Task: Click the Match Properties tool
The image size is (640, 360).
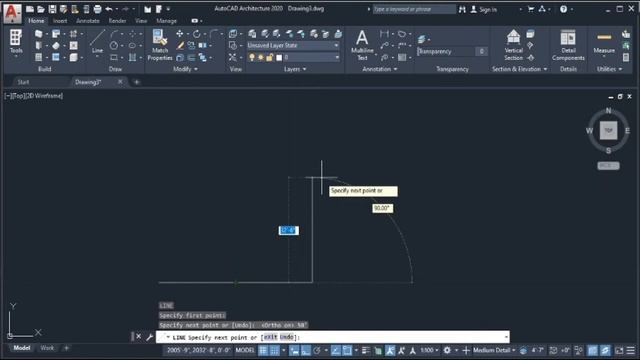Action: (160, 45)
